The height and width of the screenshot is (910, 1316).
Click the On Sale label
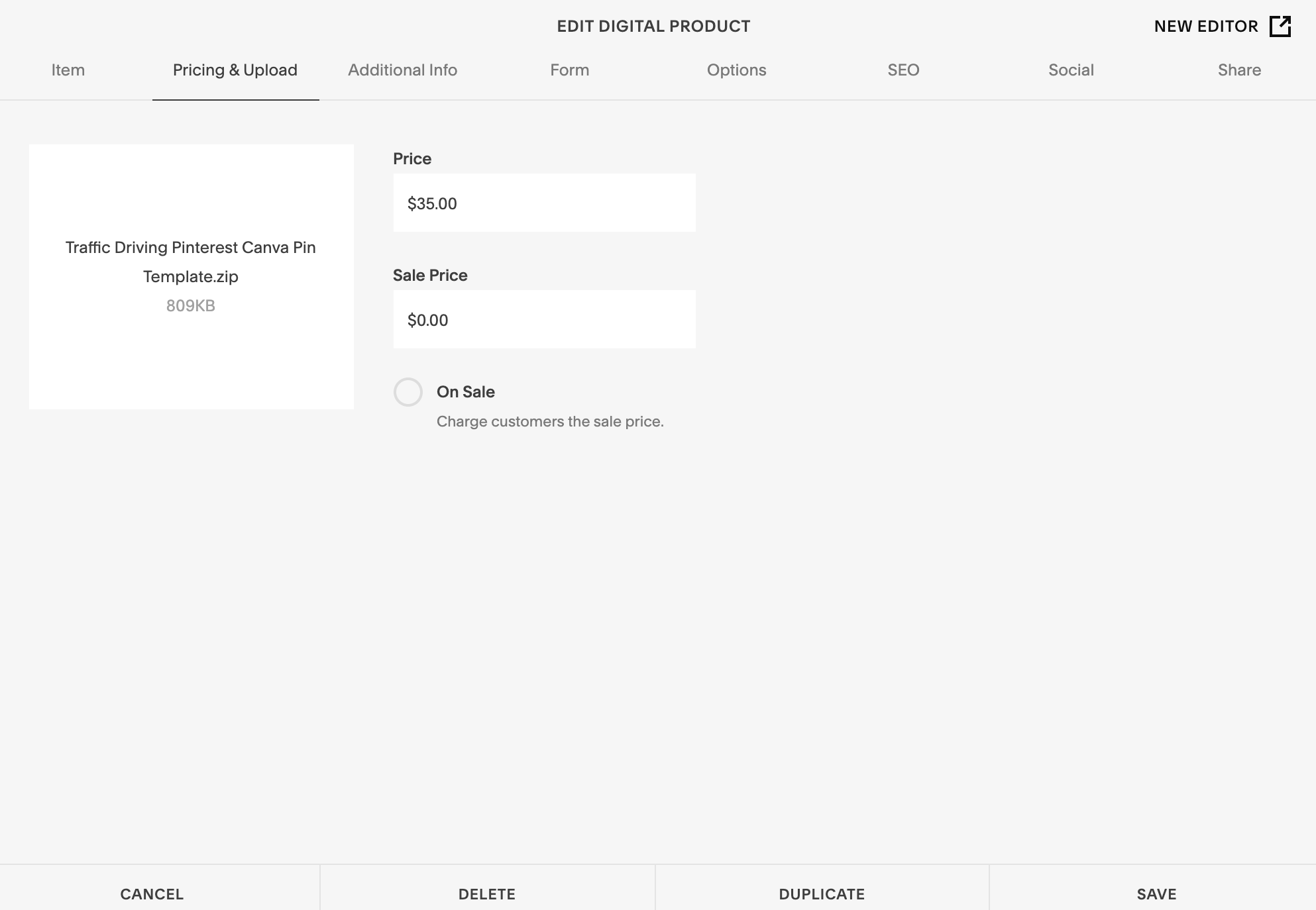466,392
